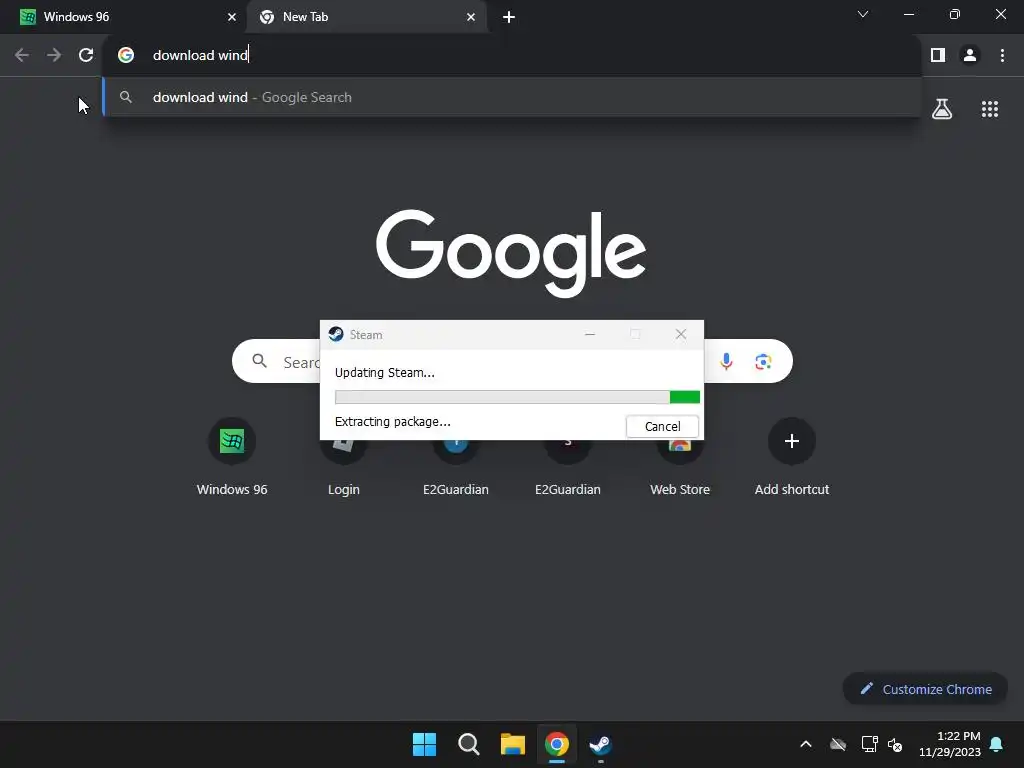Open a new tab with plus button
Image resolution: width=1024 pixels, height=768 pixels.
click(509, 17)
